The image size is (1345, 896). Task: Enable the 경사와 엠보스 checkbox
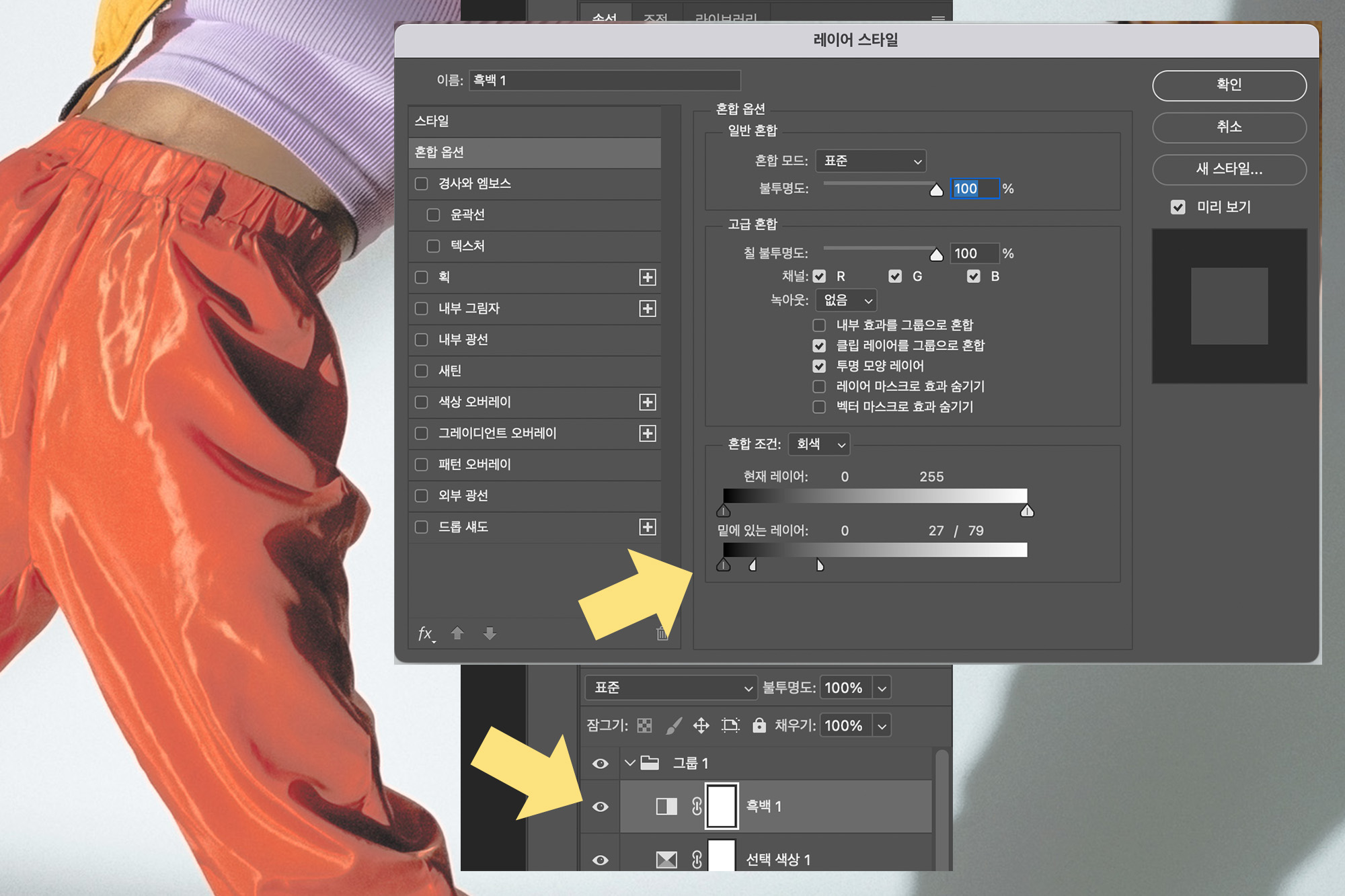[422, 184]
